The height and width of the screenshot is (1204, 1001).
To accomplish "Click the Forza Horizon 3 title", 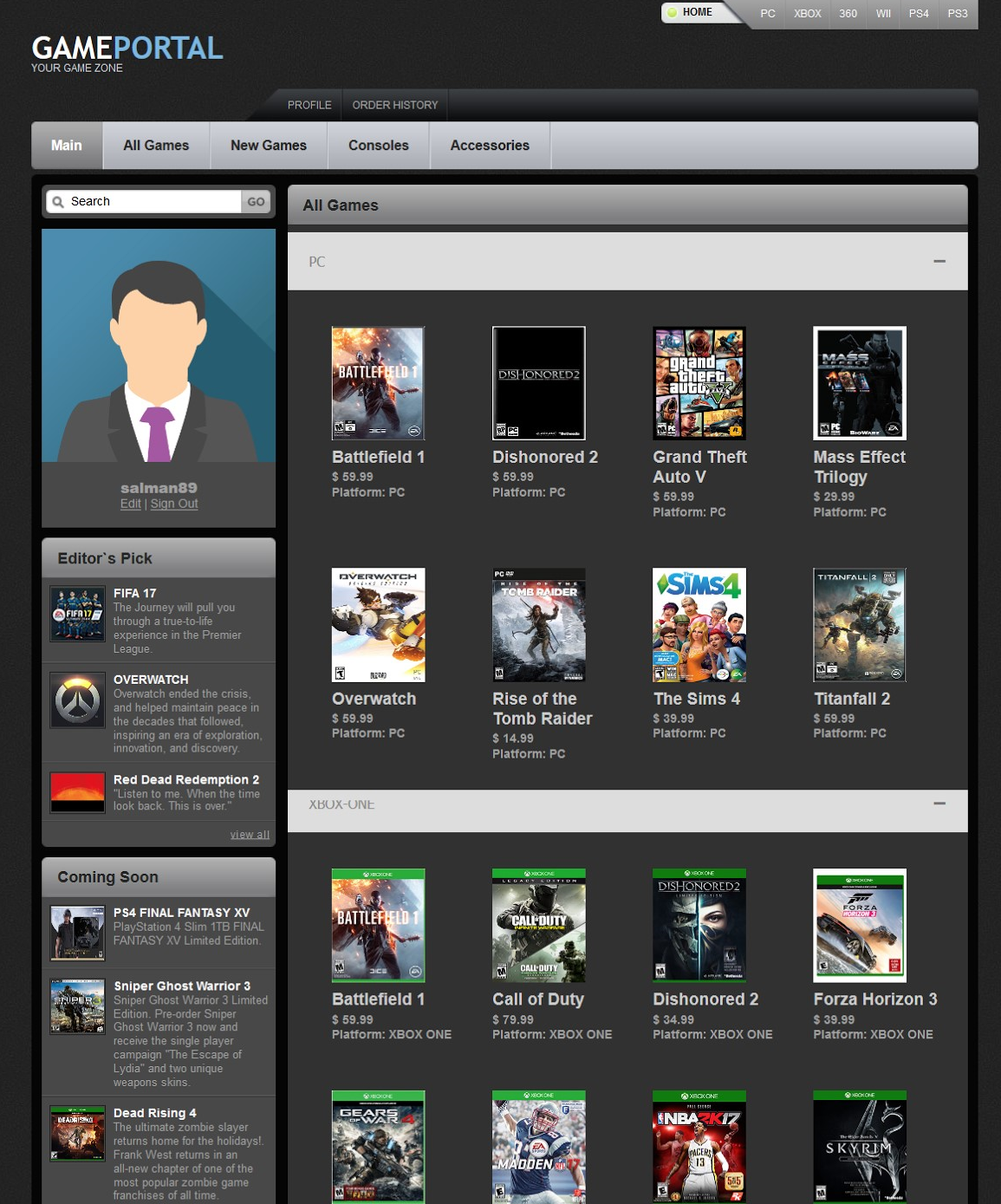I will 875,999.
